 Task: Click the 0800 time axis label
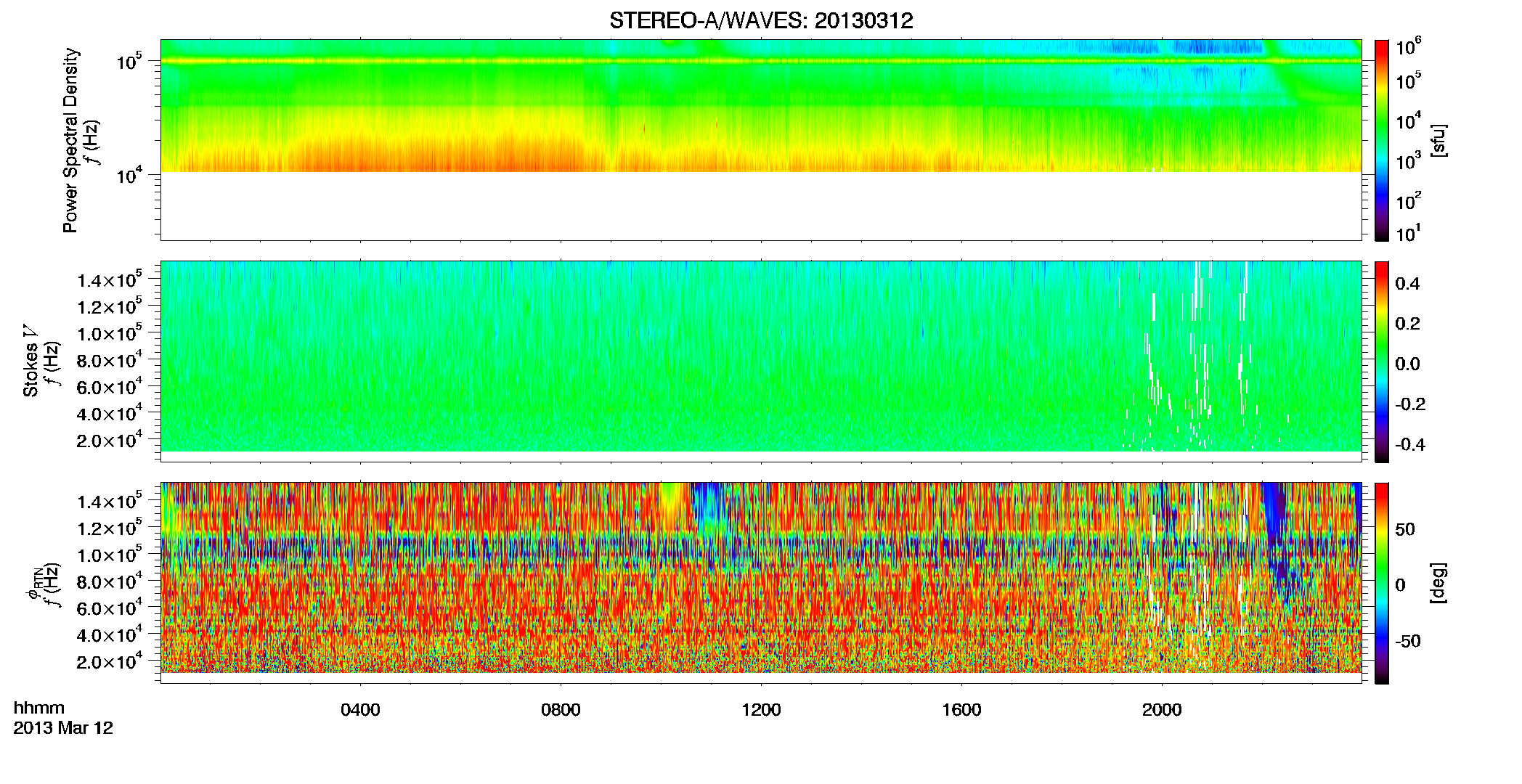(561, 710)
